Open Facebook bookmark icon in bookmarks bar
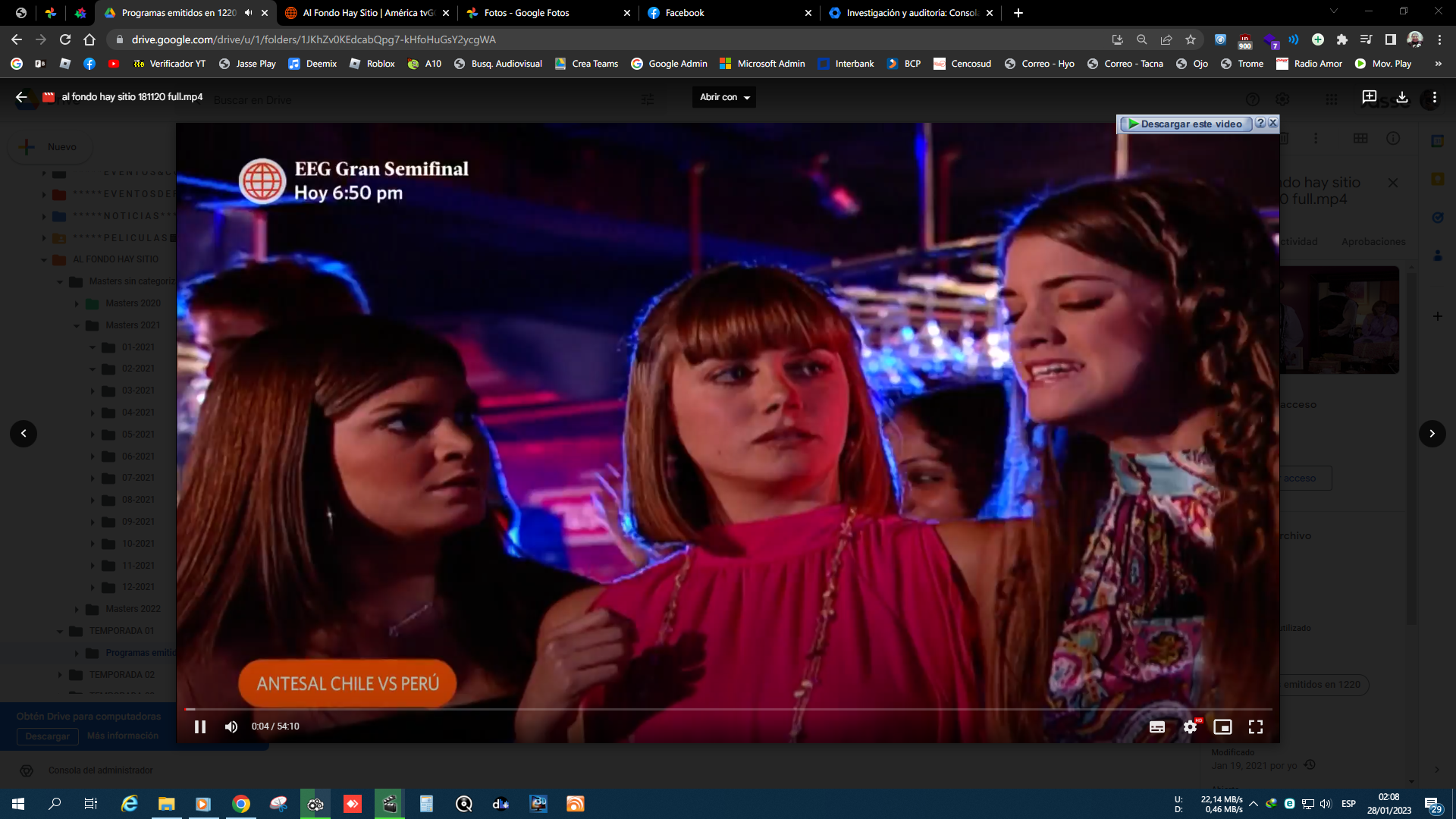The image size is (1456, 819). pyautogui.click(x=89, y=64)
